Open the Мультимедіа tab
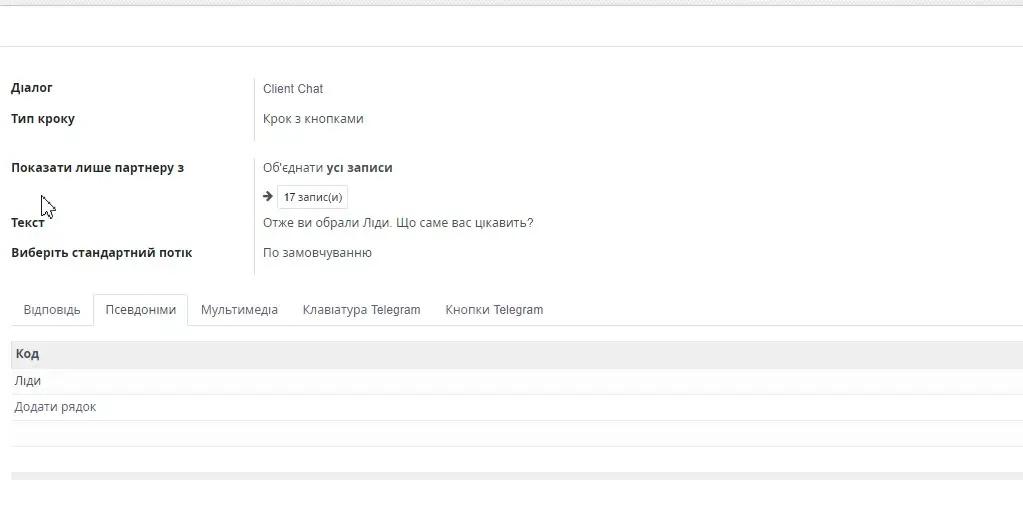 point(239,310)
